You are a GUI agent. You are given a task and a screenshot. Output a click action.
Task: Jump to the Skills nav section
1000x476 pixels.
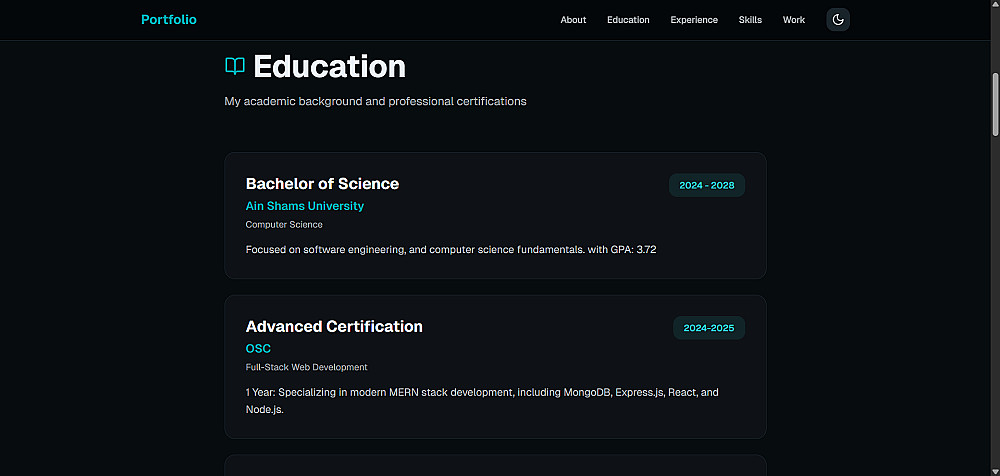pyautogui.click(x=750, y=20)
